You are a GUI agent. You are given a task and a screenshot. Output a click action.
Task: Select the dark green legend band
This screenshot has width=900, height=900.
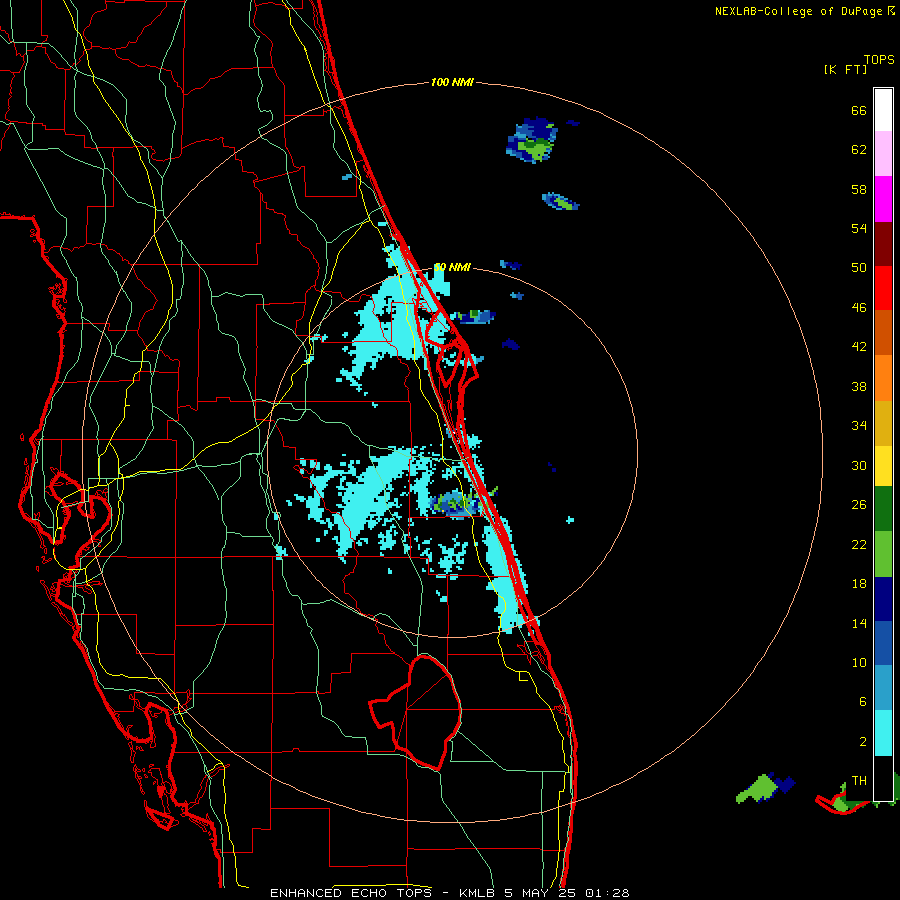pos(883,509)
